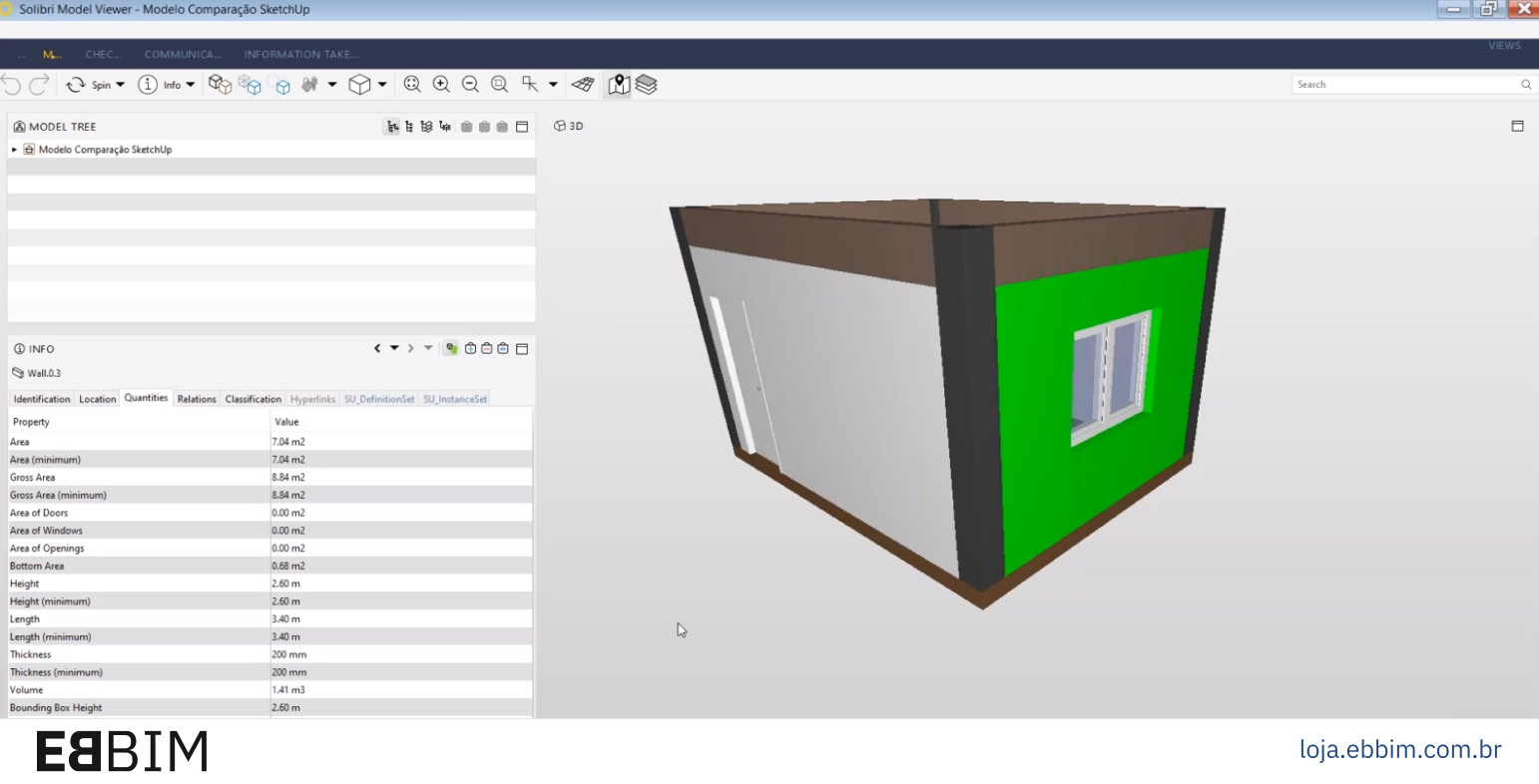Open the Spin mode dropdown arrow
This screenshot has height=784, width=1539.
pyautogui.click(x=120, y=85)
